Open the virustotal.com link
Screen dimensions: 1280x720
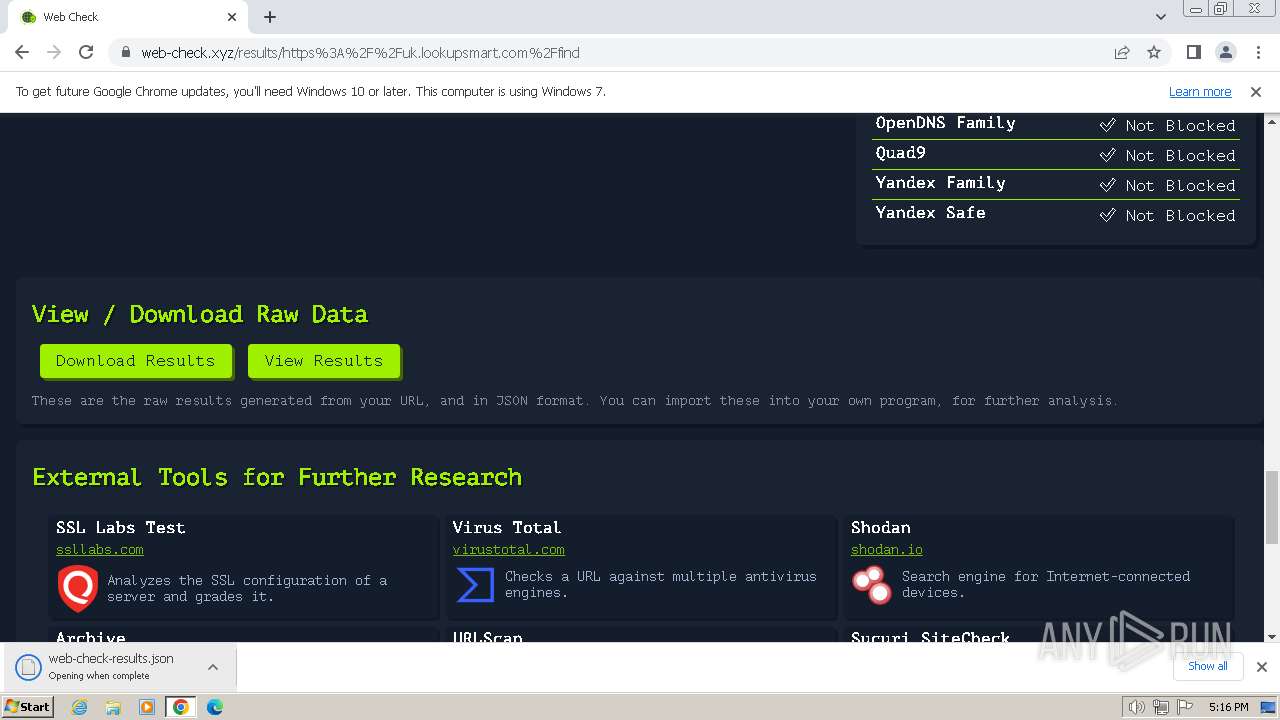tap(508, 550)
